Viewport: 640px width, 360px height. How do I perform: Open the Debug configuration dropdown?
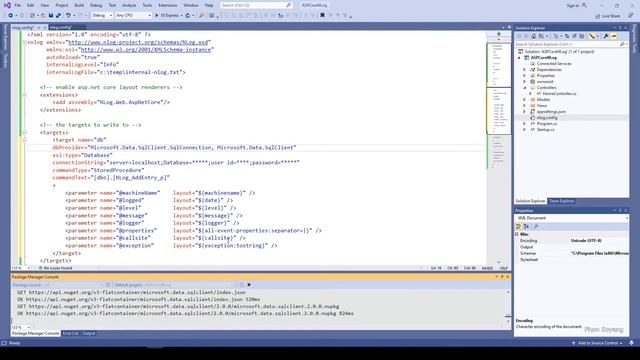pos(102,16)
